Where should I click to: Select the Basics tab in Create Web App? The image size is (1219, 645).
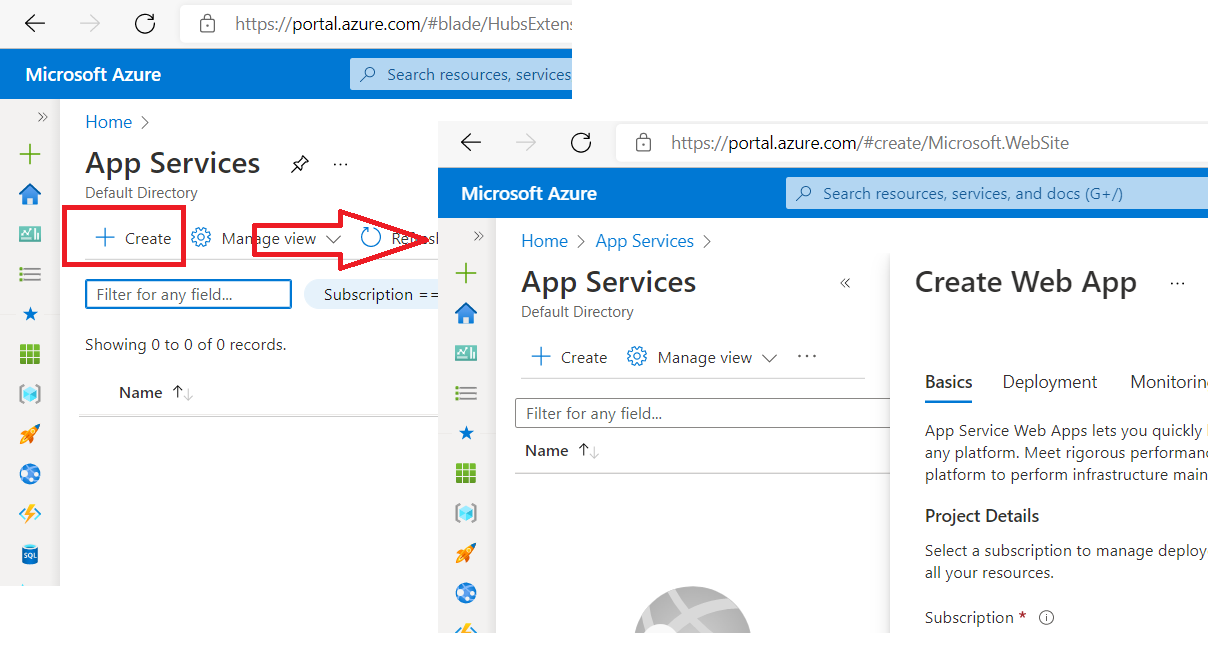point(949,382)
